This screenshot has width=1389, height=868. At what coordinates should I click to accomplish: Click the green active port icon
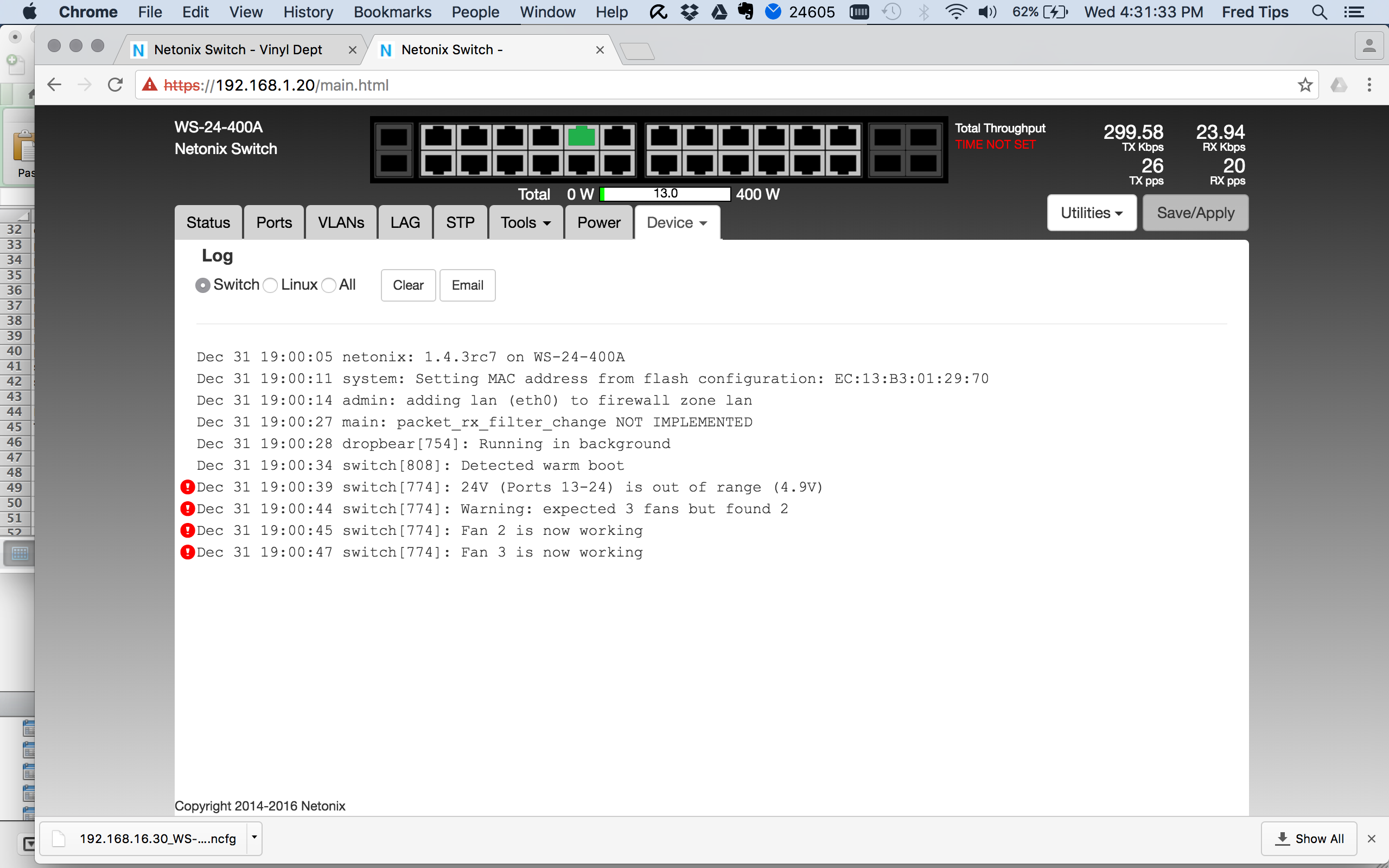tap(581, 137)
